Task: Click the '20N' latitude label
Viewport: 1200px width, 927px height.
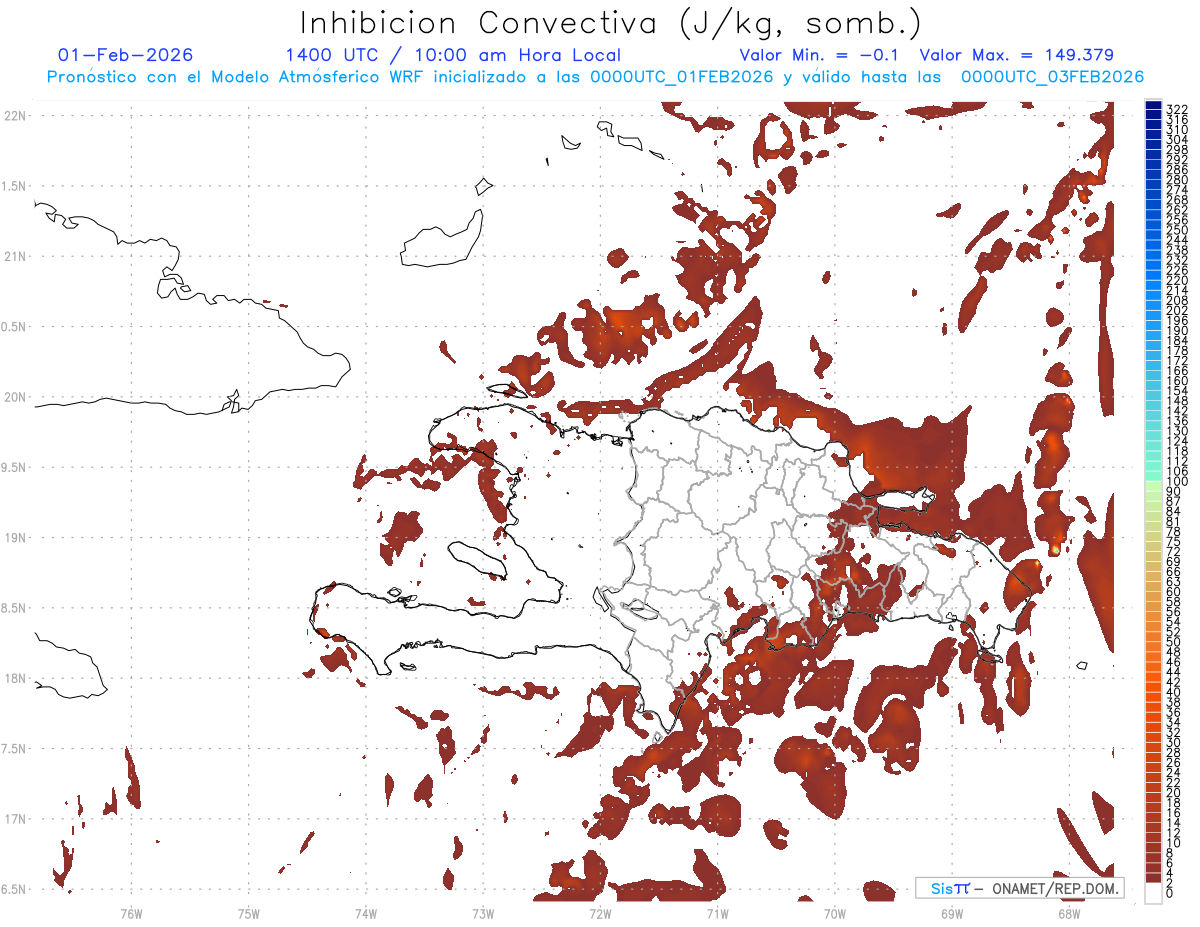Action: [14, 397]
